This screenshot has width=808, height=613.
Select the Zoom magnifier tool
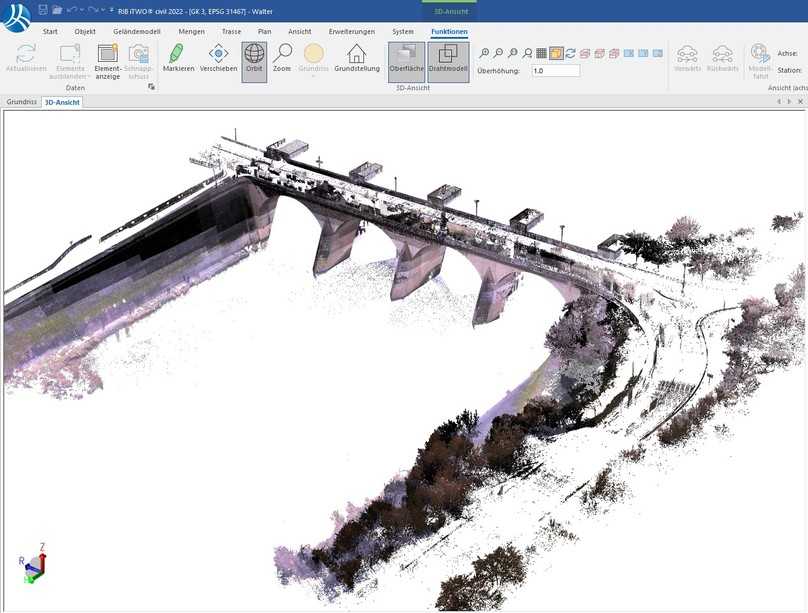click(282, 59)
